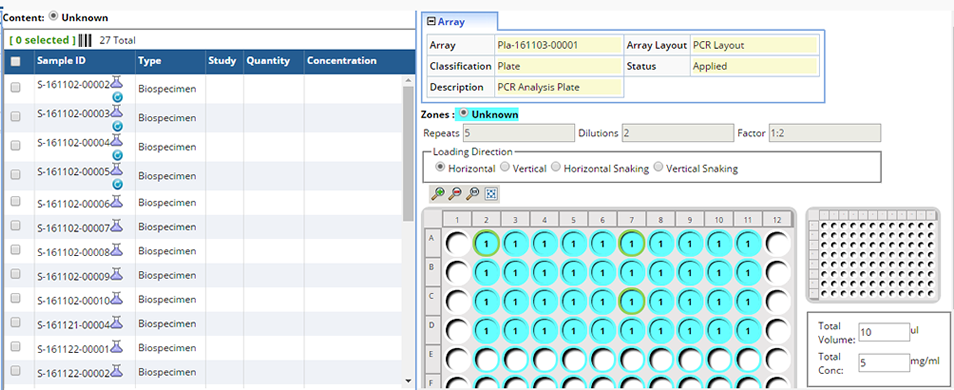The image size is (954, 390).
Task: Click flask icon for sample S-161122-00002
Action: 117,371
